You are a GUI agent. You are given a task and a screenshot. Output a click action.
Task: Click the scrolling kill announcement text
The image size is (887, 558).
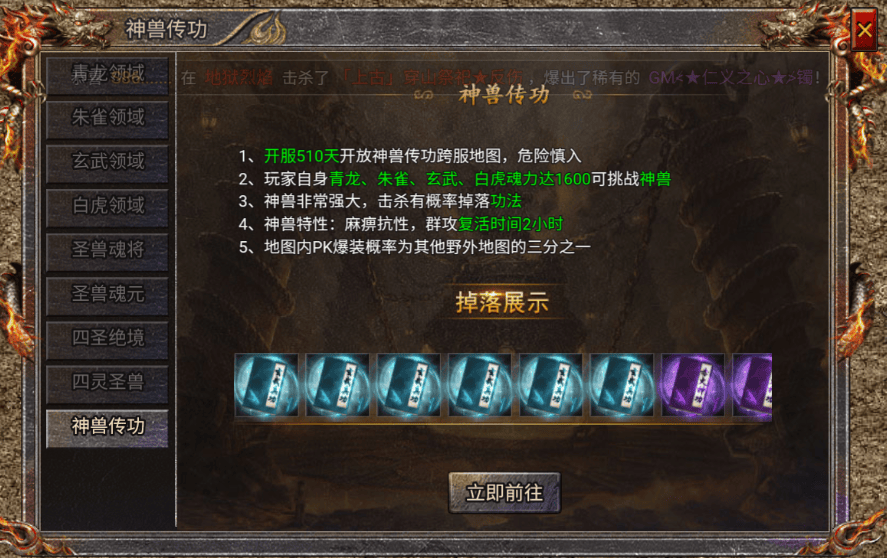(501, 78)
